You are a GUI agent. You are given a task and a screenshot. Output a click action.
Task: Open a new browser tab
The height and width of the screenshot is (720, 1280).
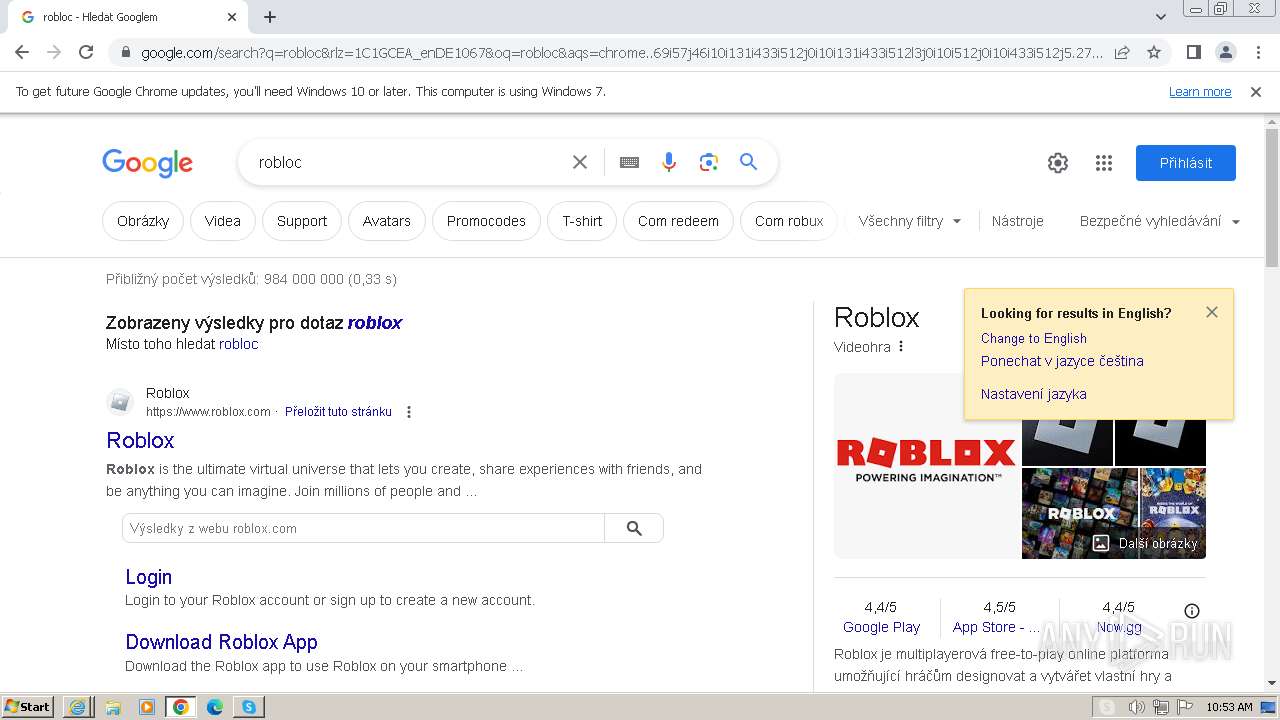point(270,17)
